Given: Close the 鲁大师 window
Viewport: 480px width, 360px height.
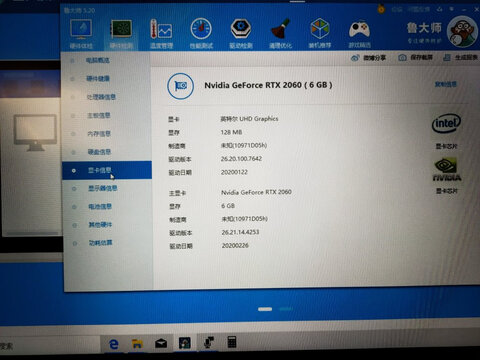Looking at the screenshot, I should 476,9.
